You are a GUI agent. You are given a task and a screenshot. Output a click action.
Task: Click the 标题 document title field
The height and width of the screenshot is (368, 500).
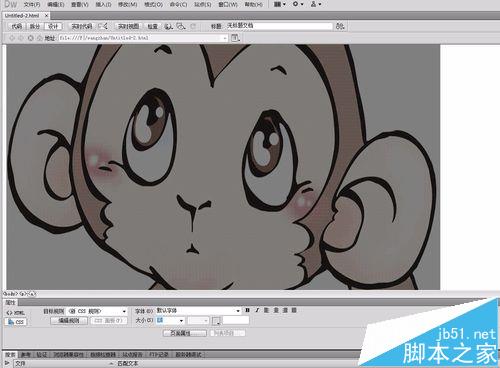coord(279,26)
